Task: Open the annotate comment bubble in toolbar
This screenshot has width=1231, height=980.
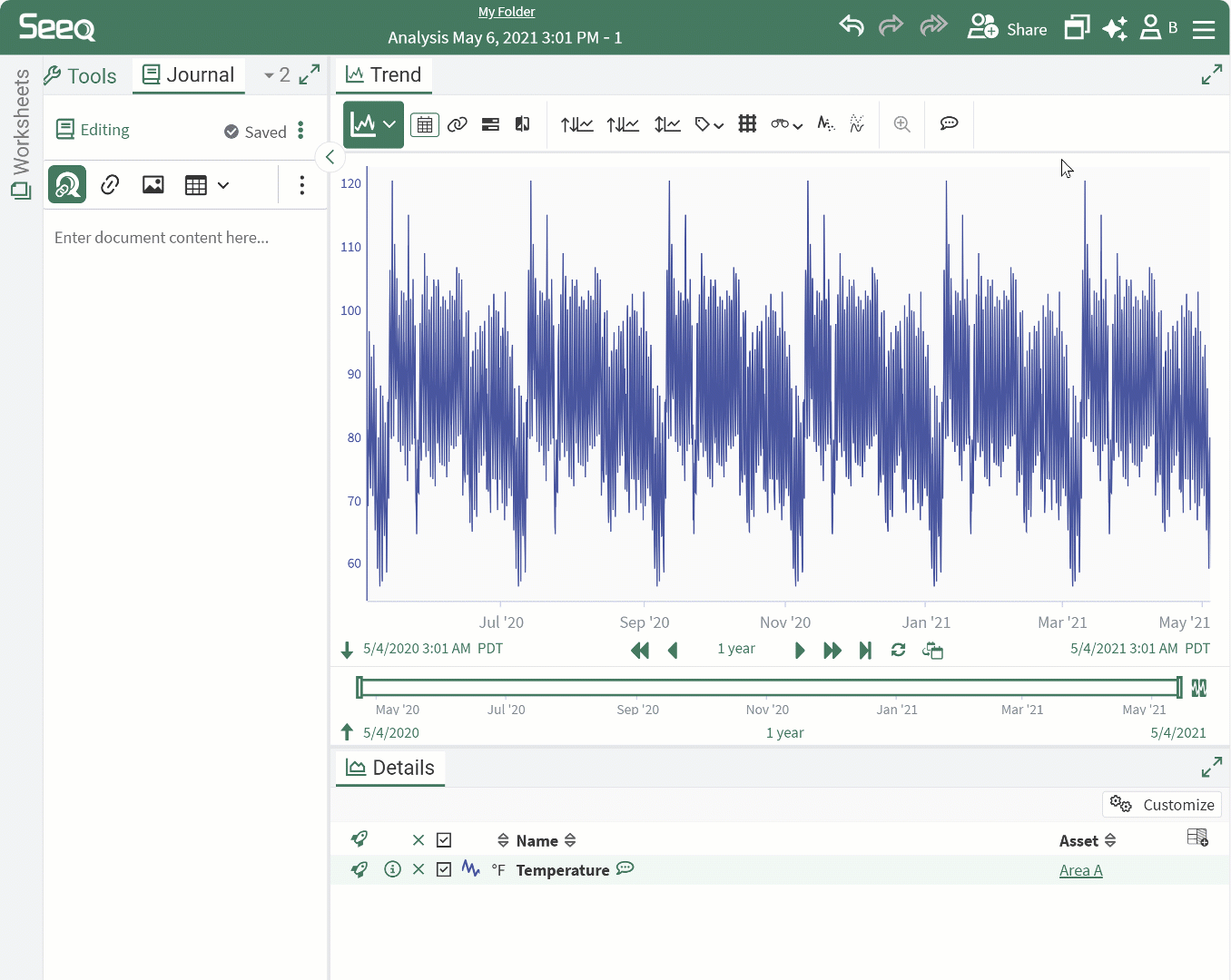Action: click(949, 124)
